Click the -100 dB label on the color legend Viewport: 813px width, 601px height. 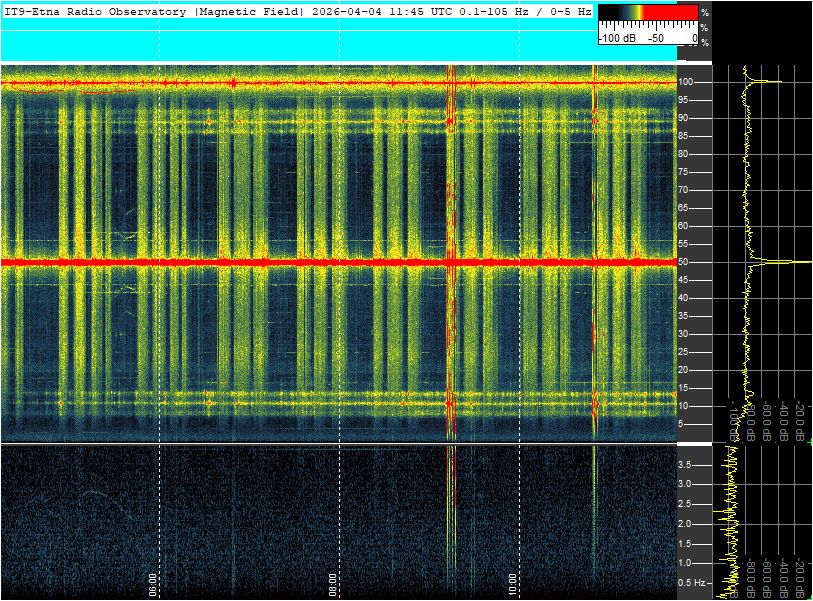tap(616, 38)
